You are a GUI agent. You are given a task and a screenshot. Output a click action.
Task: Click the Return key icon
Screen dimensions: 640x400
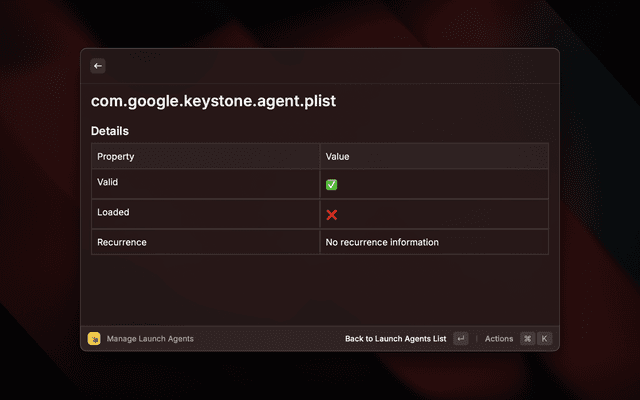(460, 339)
